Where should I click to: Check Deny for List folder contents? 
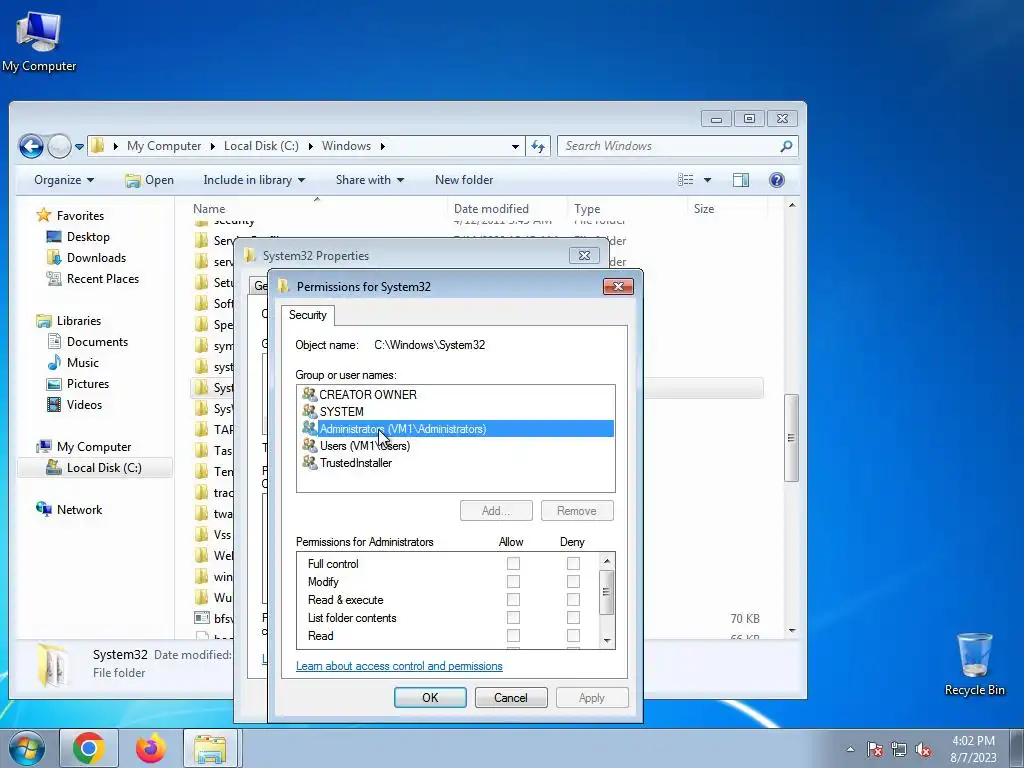click(x=573, y=617)
